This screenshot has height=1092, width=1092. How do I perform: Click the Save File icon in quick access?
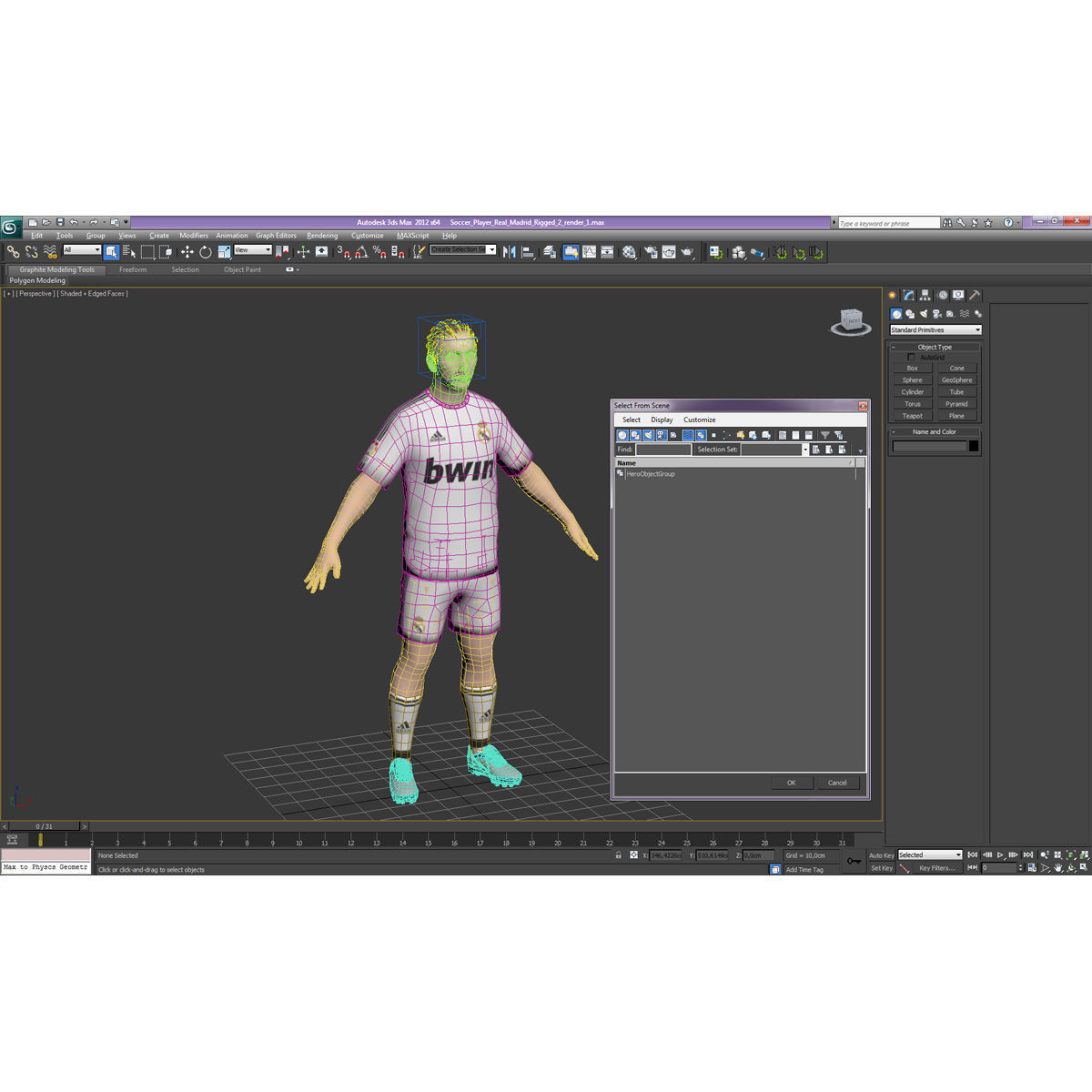60,222
